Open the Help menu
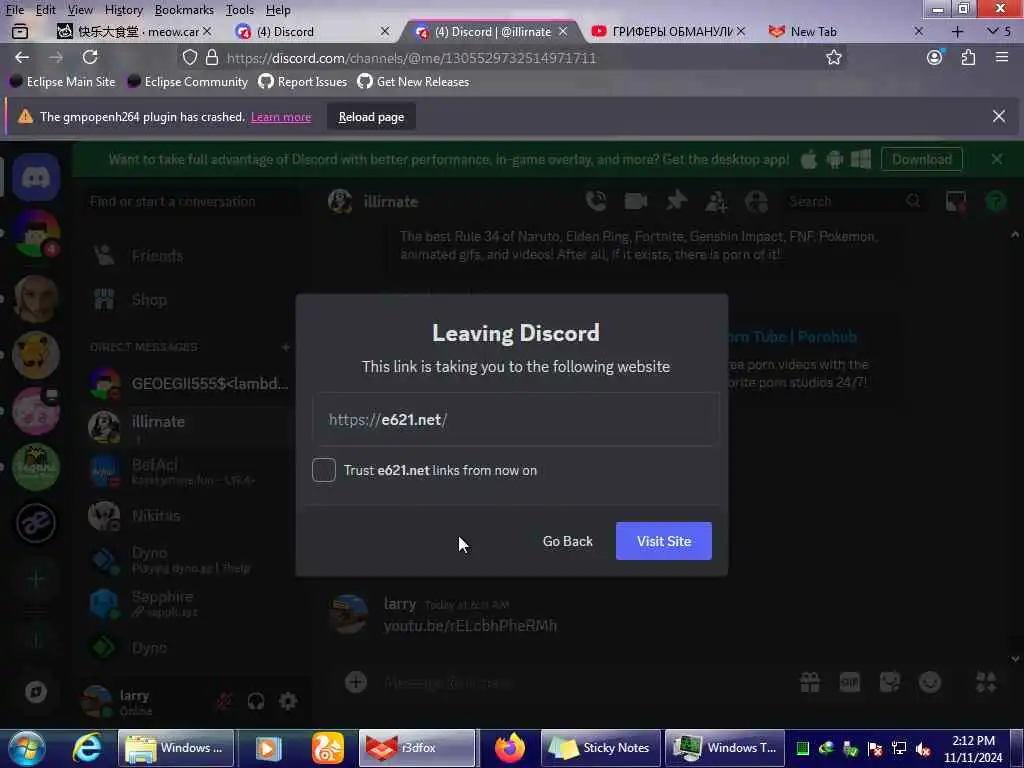The width and height of the screenshot is (1024, 768). click(x=278, y=10)
